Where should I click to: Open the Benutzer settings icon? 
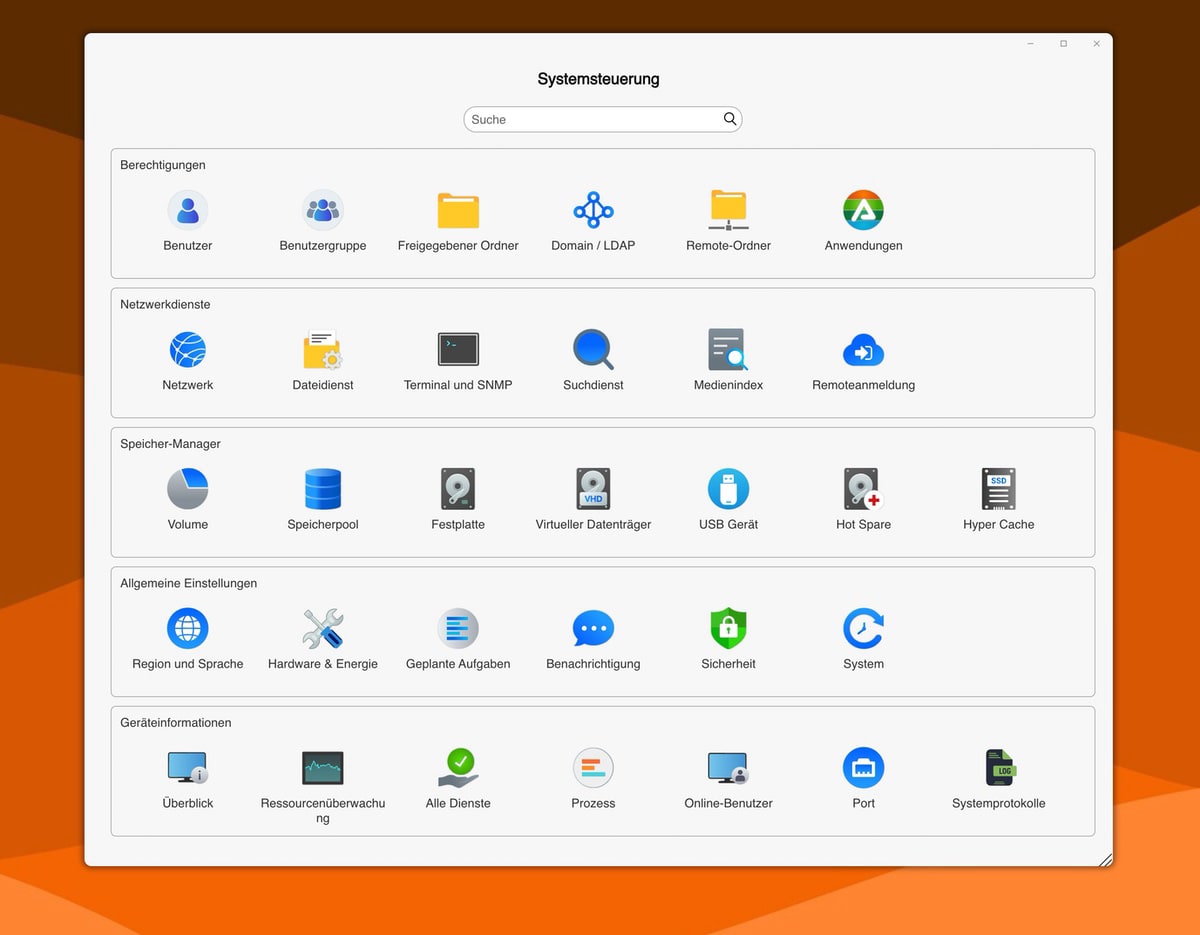(188, 211)
